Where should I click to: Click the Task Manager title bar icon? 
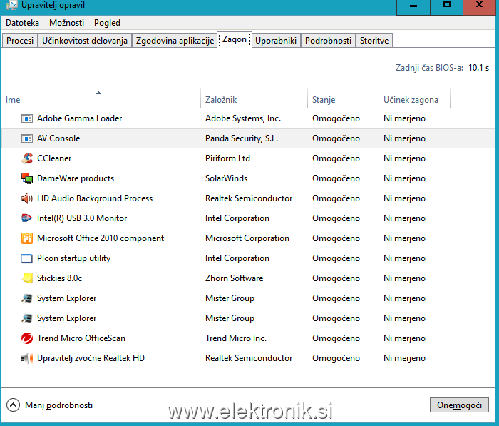click(12, 5)
